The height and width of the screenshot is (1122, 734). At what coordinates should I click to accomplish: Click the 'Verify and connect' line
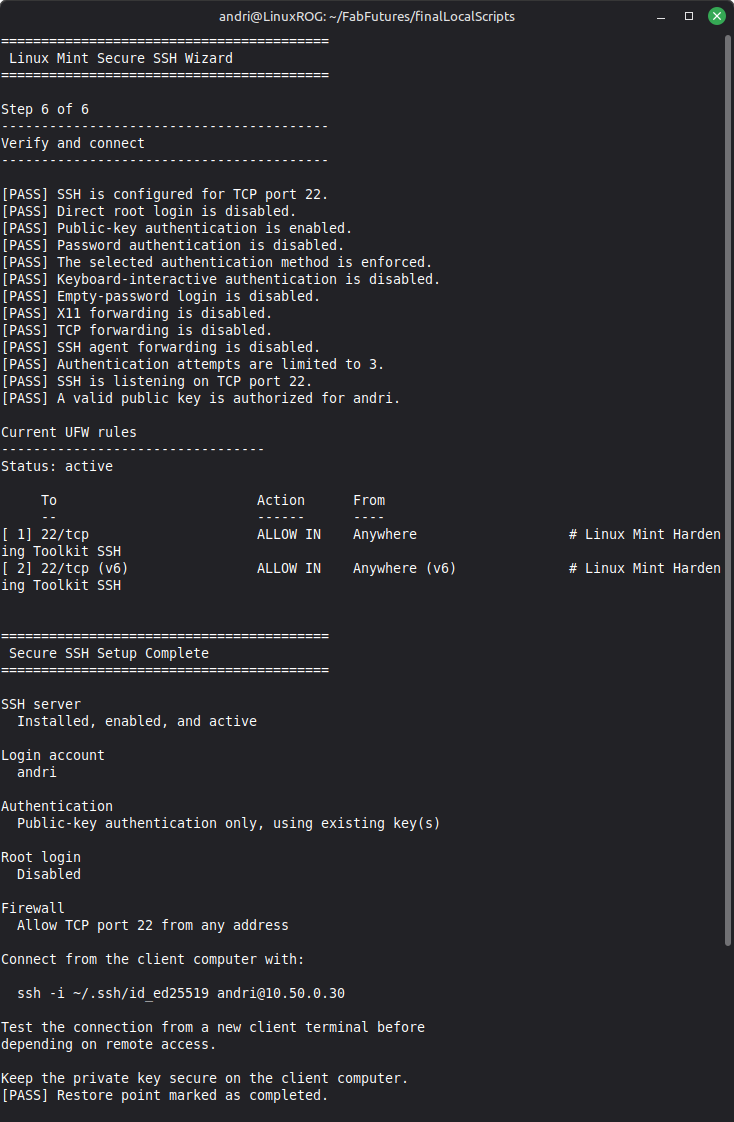[73, 143]
